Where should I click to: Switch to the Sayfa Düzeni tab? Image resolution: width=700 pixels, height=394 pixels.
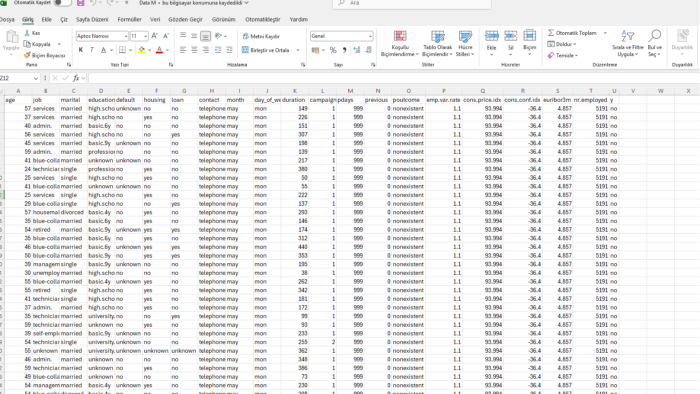(x=92, y=20)
